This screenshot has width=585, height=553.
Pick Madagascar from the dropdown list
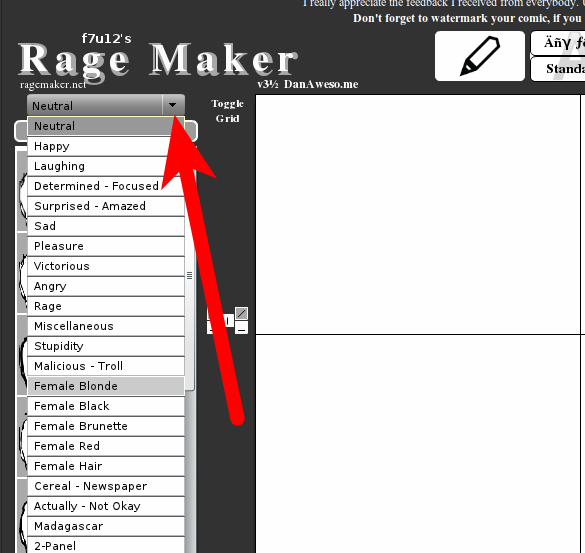(106, 526)
